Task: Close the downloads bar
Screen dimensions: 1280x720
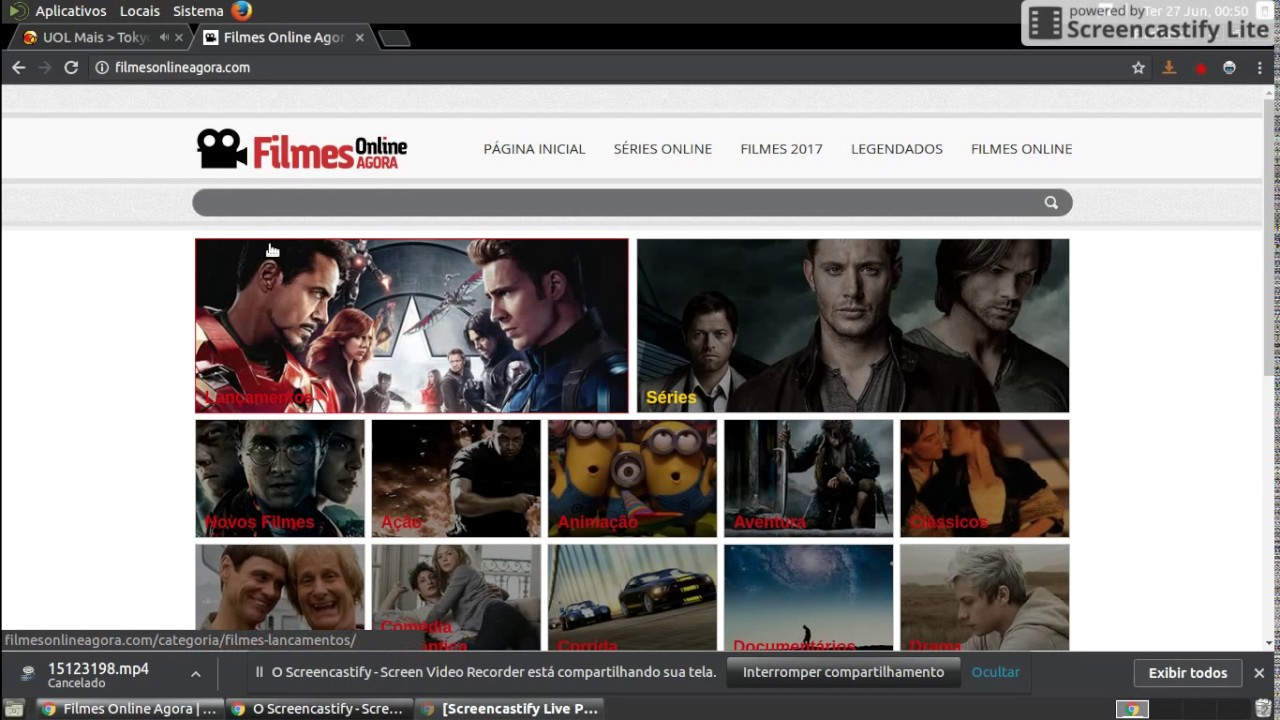Action: pyautogui.click(x=1259, y=673)
